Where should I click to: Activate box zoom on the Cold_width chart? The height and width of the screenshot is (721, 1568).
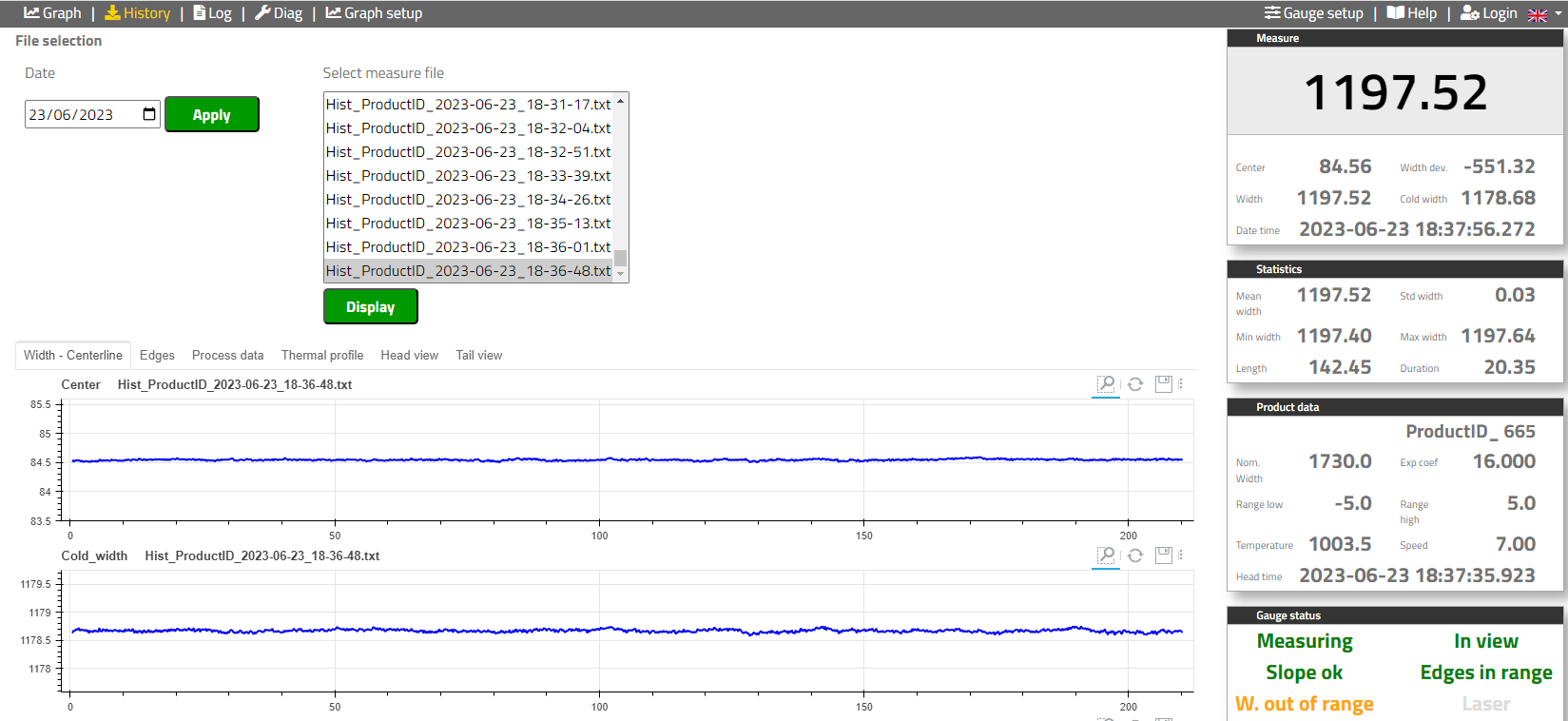pyautogui.click(x=1106, y=555)
